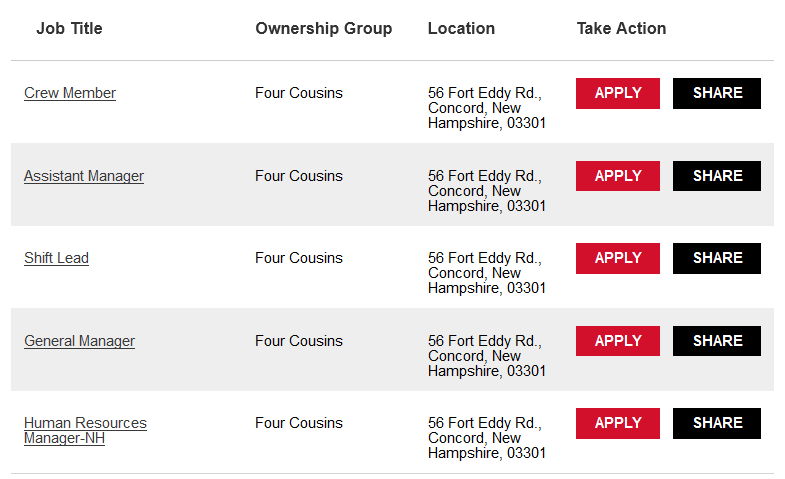Share the Assistant Manager job
The width and height of the screenshot is (785, 479).
(717, 176)
